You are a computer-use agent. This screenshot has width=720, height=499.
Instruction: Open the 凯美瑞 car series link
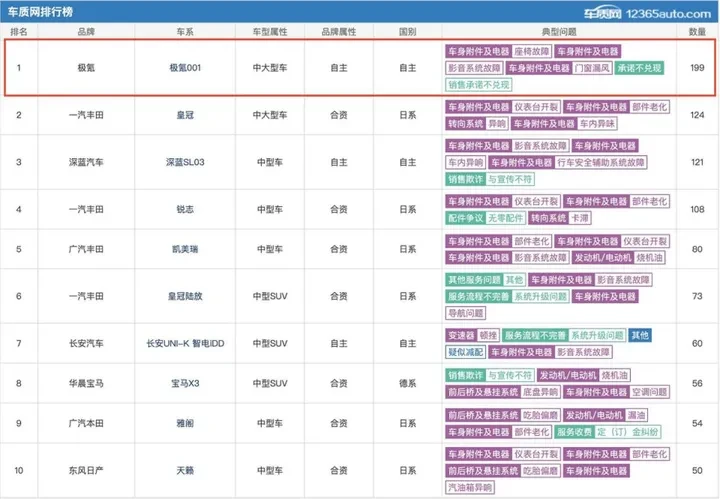[185, 249]
